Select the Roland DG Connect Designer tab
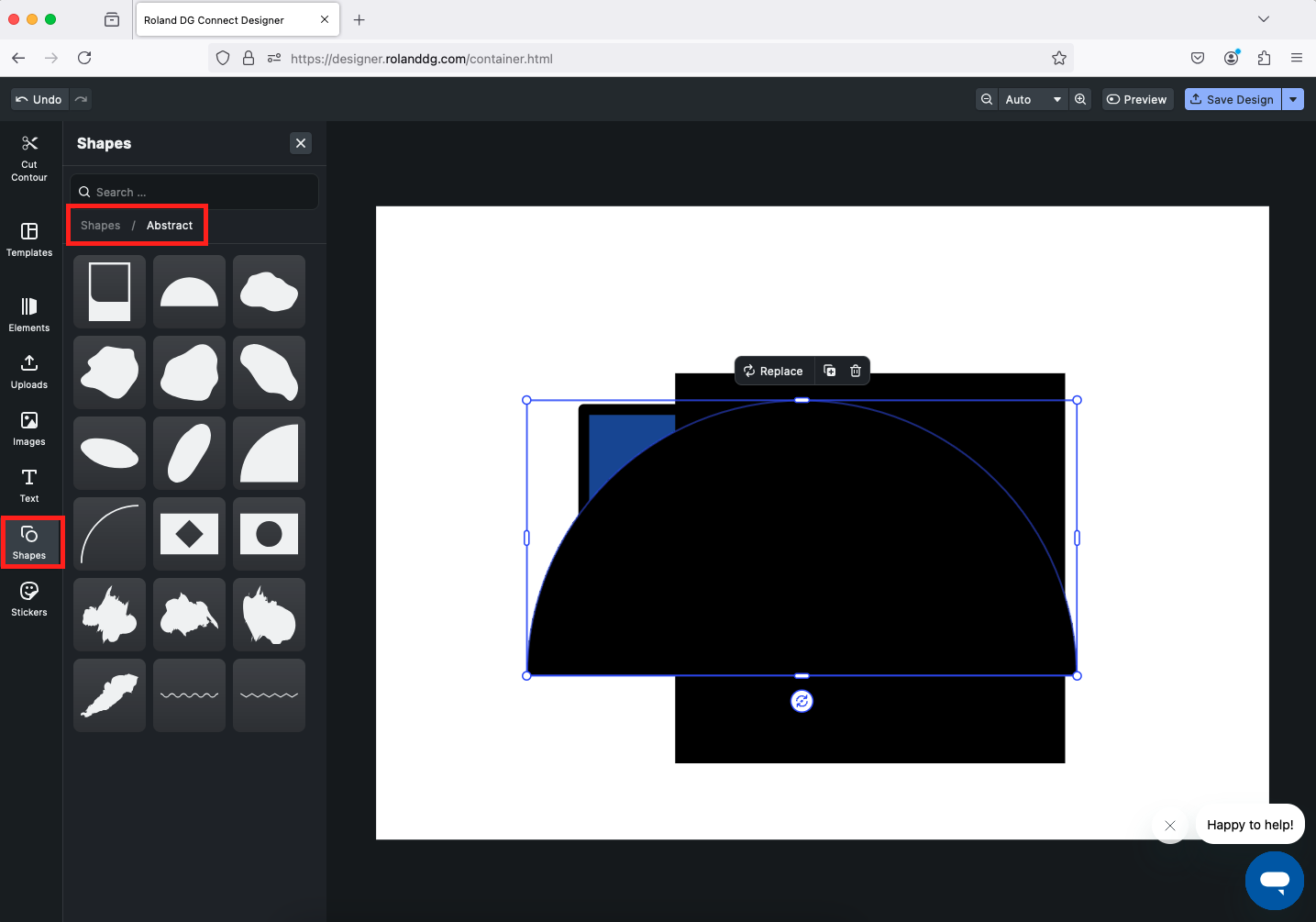This screenshot has width=1316, height=922. (x=238, y=19)
